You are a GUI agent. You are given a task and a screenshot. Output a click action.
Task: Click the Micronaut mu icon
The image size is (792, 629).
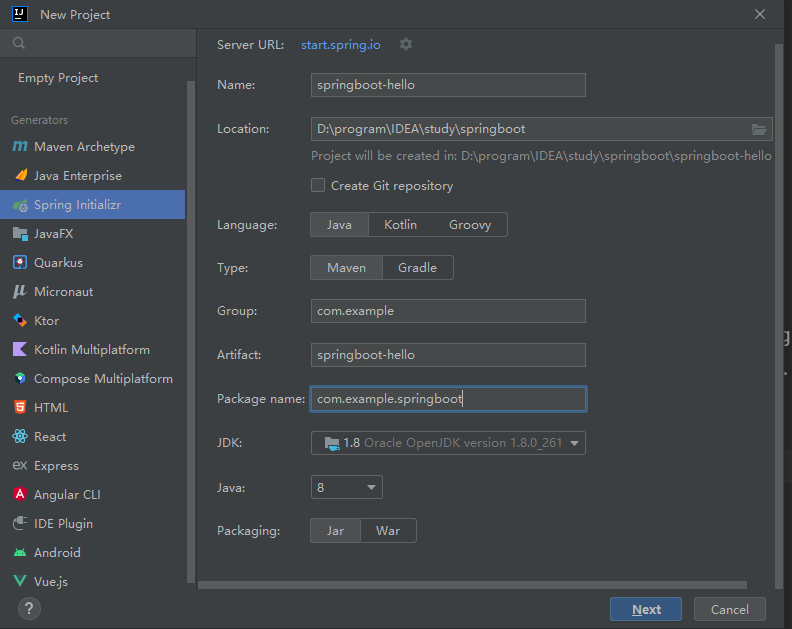pyautogui.click(x=20, y=292)
